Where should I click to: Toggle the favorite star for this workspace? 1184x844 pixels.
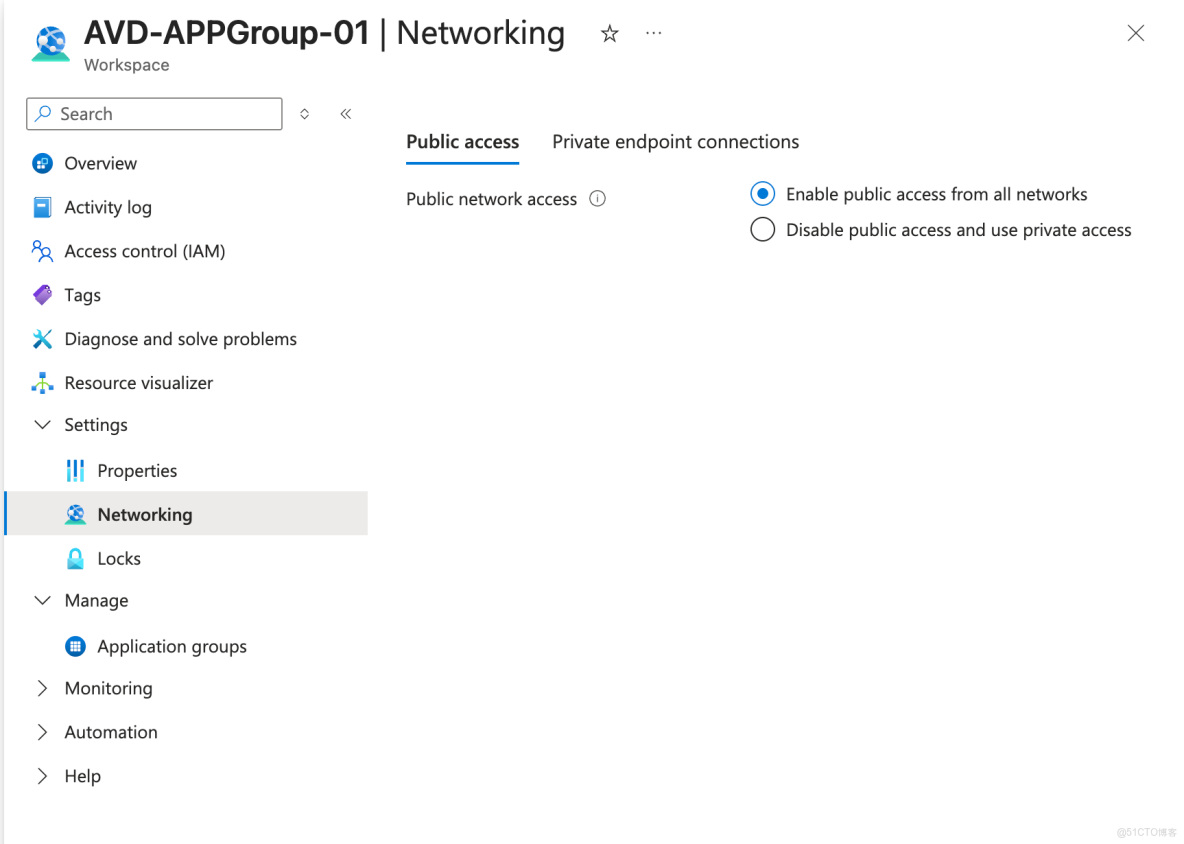pos(609,33)
